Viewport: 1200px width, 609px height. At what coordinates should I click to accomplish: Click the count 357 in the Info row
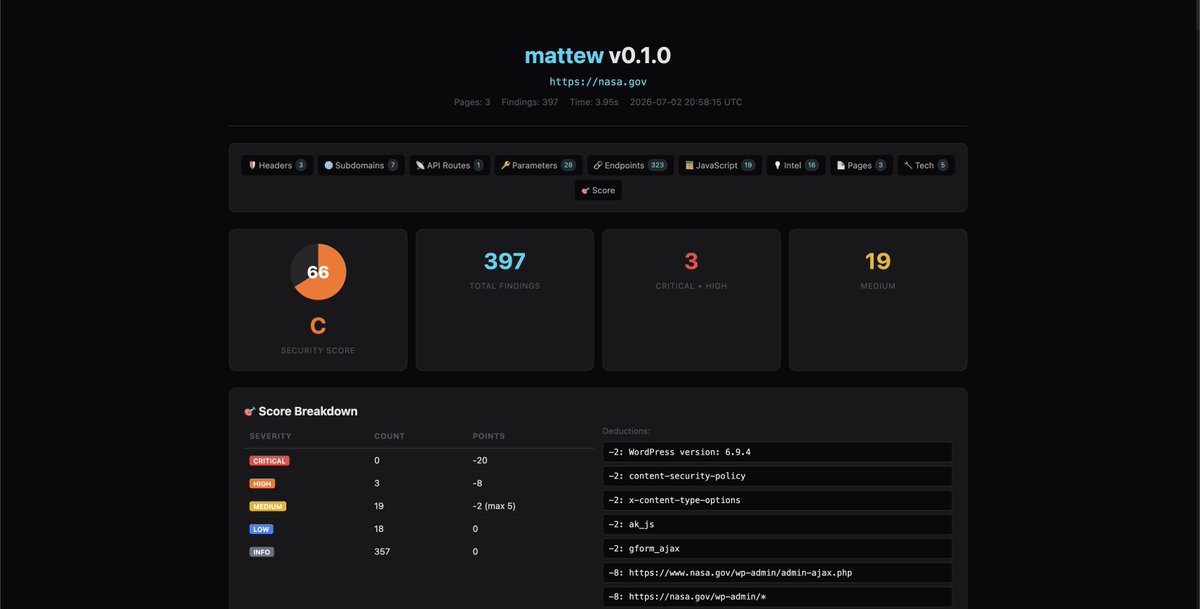(382, 552)
